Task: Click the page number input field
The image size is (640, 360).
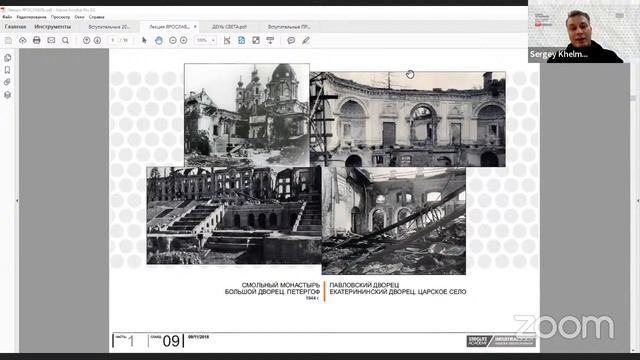Action: pos(113,40)
